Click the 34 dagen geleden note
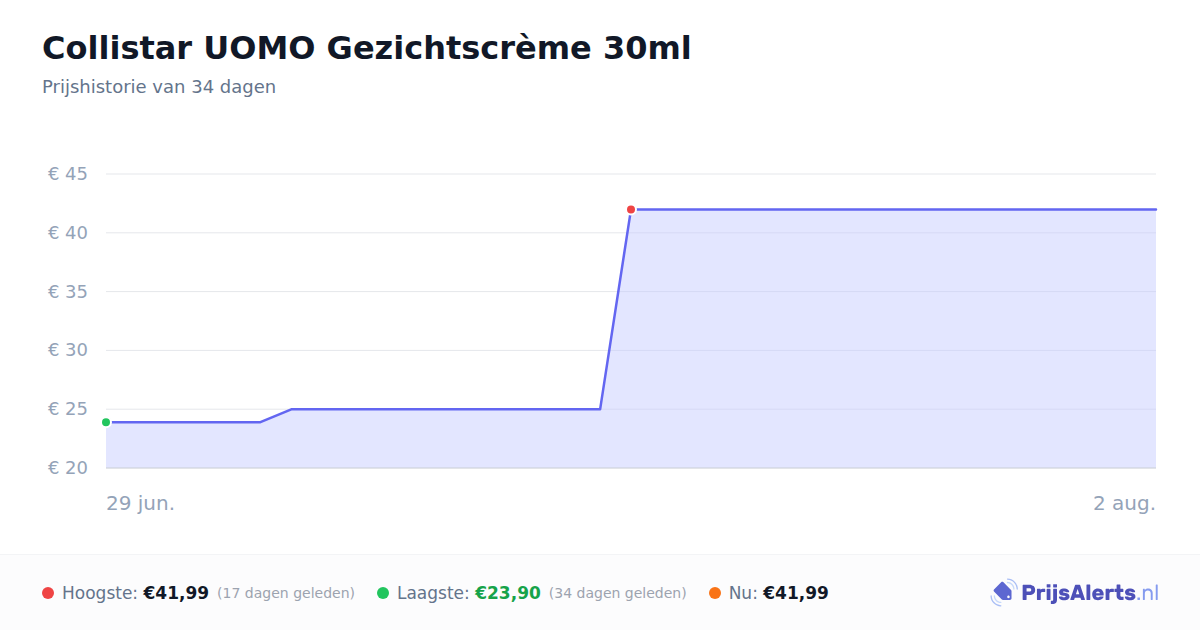 coord(618,593)
